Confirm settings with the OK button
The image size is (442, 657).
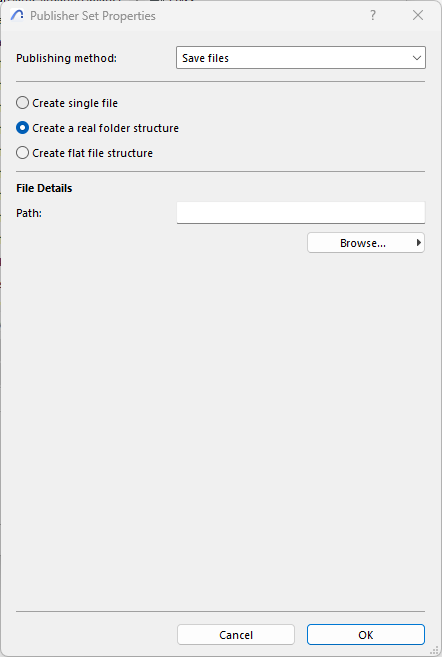(366, 635)
